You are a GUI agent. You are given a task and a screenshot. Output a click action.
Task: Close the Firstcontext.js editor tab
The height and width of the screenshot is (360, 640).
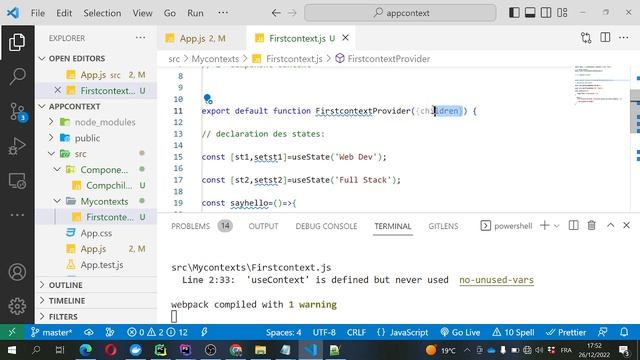(x=345, y=38)
